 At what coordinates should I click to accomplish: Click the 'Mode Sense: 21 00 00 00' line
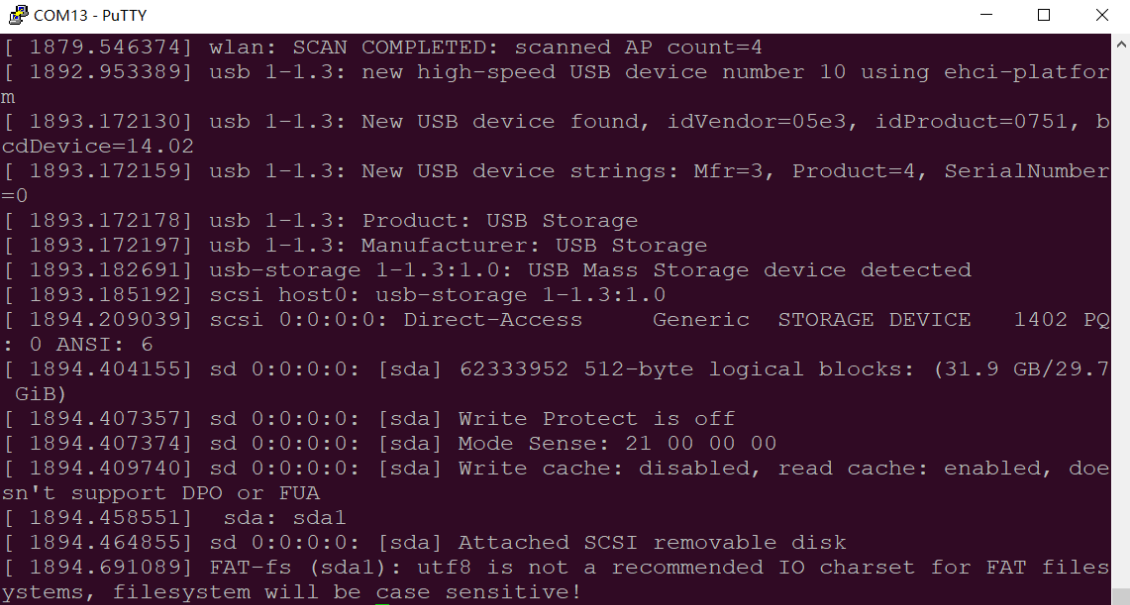(390, 444)
